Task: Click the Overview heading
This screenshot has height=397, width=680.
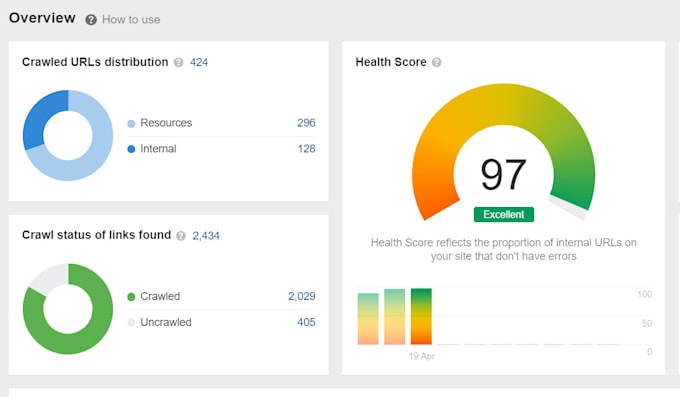Action: click(x=42, y=18)
